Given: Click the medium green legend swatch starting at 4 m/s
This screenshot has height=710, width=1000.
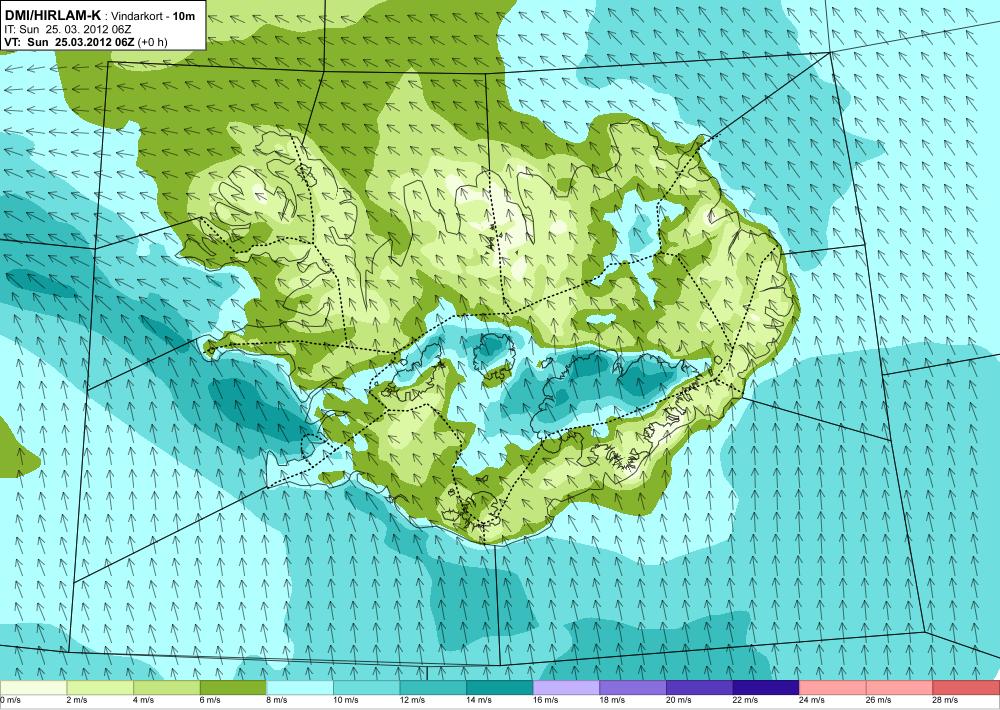Looking at the screenshot, I should [166, 688].
